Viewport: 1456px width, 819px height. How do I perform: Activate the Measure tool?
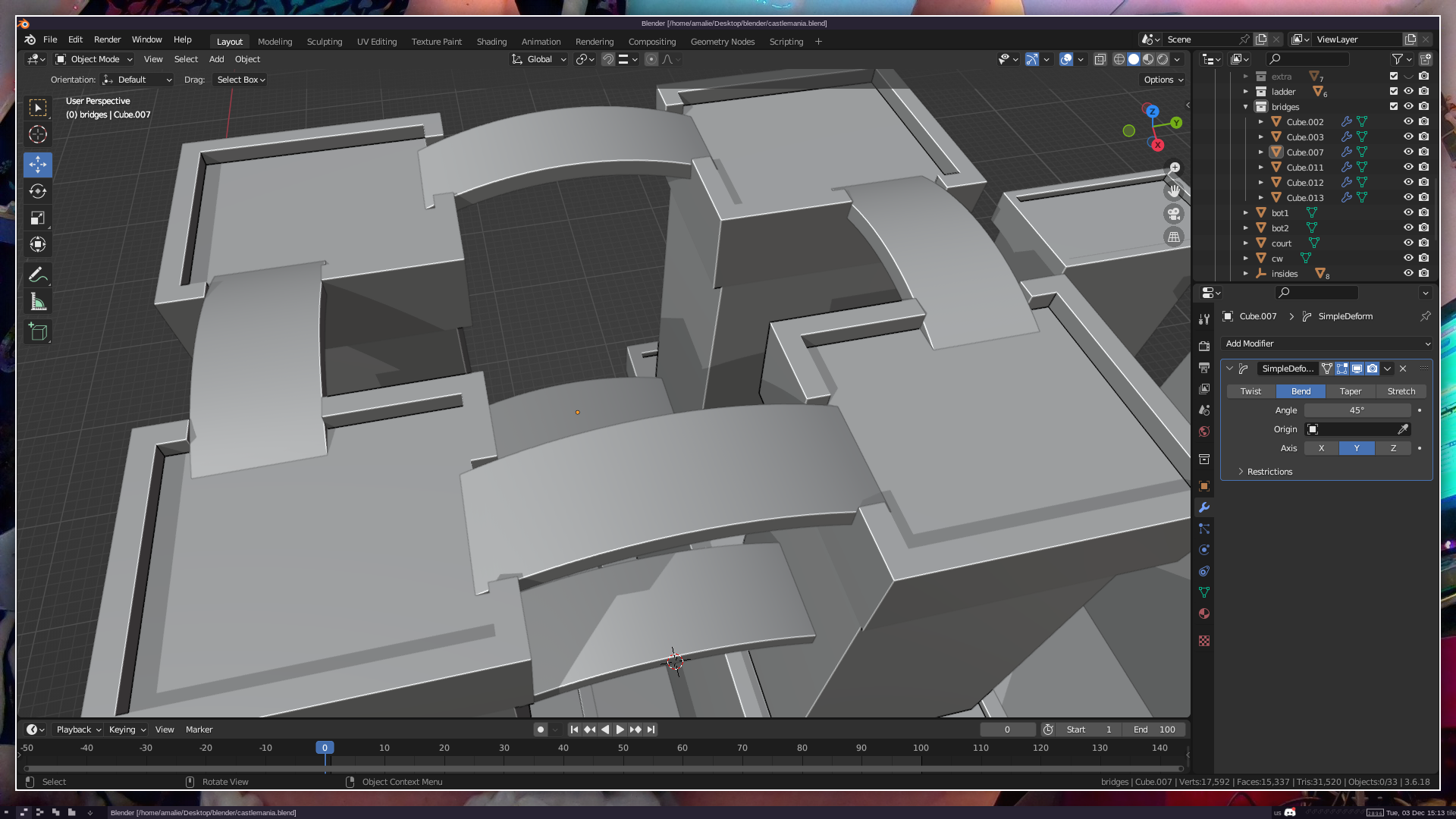pyautogui.click(x=38, y=303)
